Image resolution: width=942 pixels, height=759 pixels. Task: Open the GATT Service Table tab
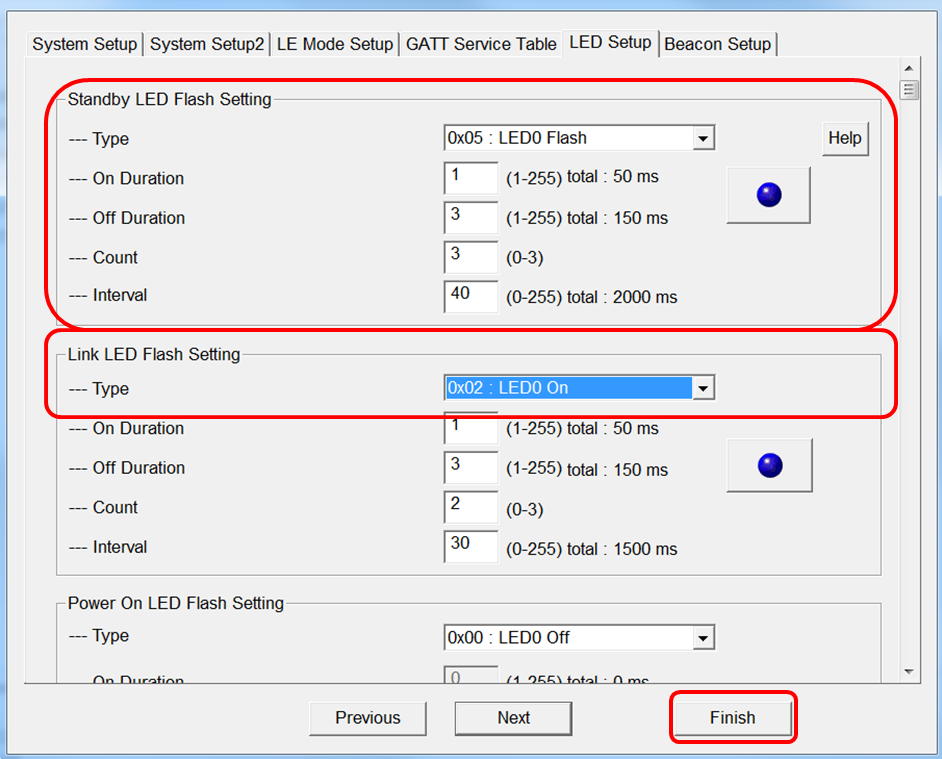pos(481,44)
